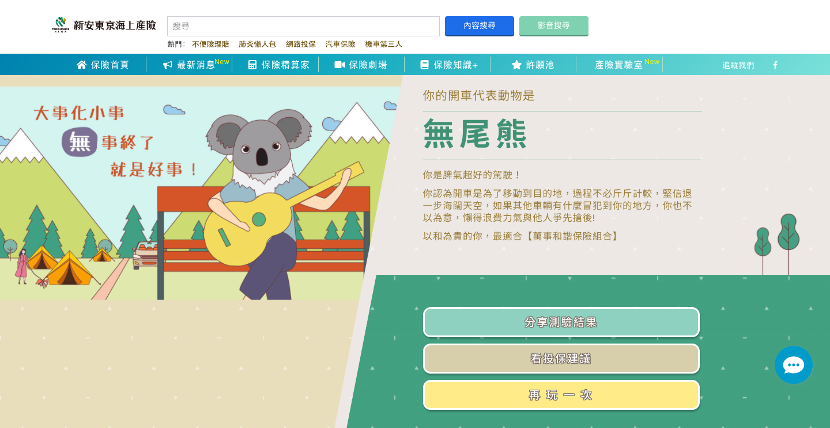The image size is (830, 428).
Task: Click the 新安東京海上產險 logo
Action: click(104, 25)
